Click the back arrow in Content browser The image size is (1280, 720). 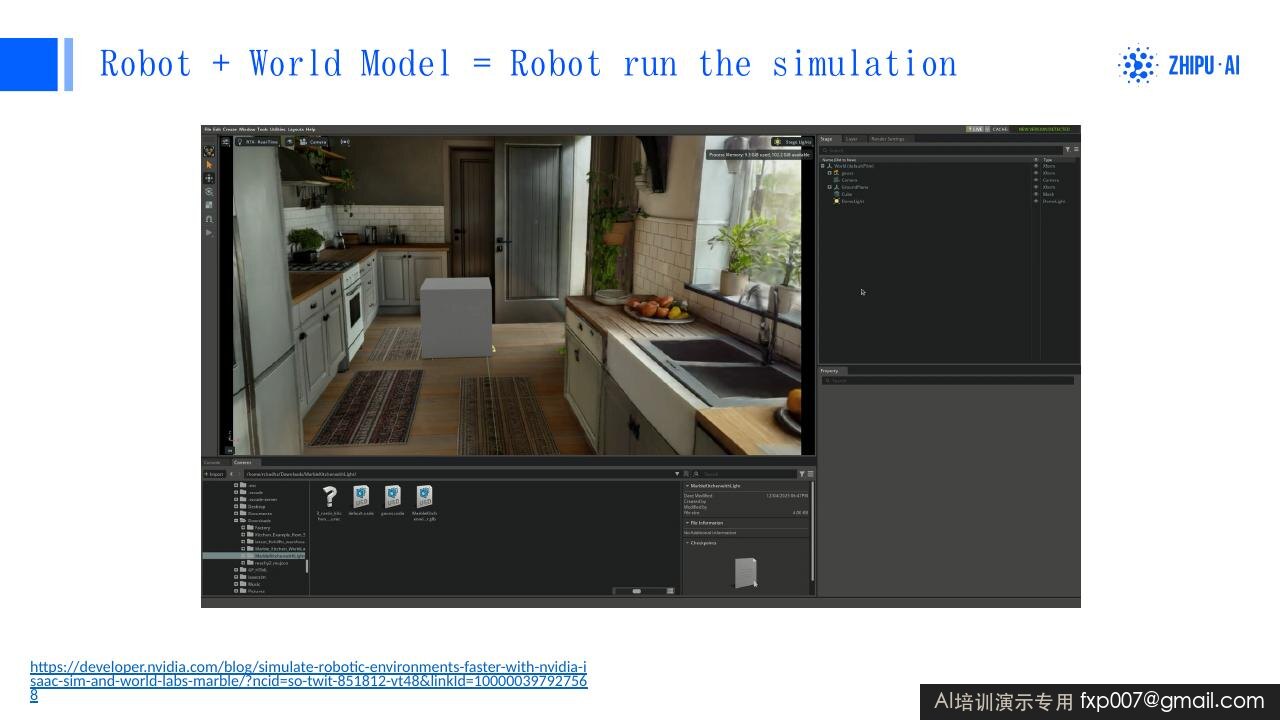[231, 474]
